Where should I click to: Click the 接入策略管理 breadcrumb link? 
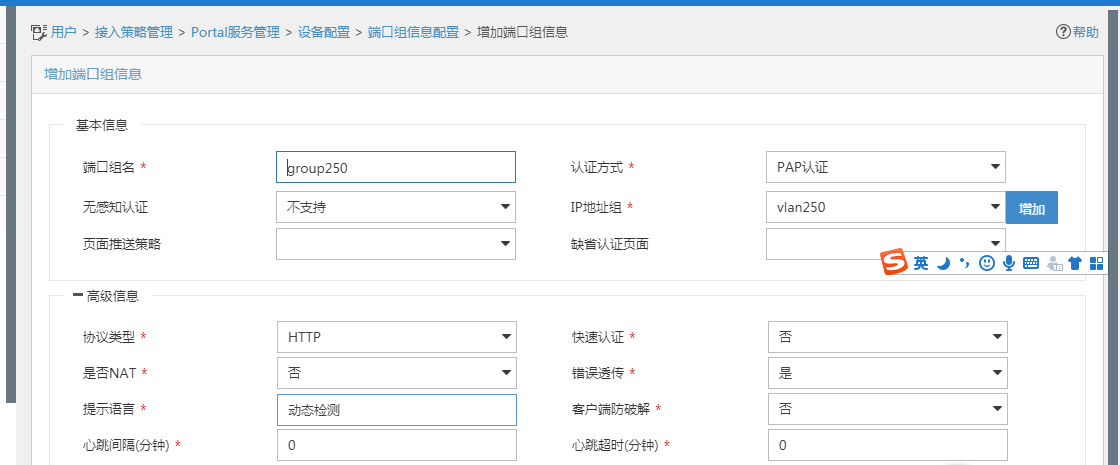134,32
